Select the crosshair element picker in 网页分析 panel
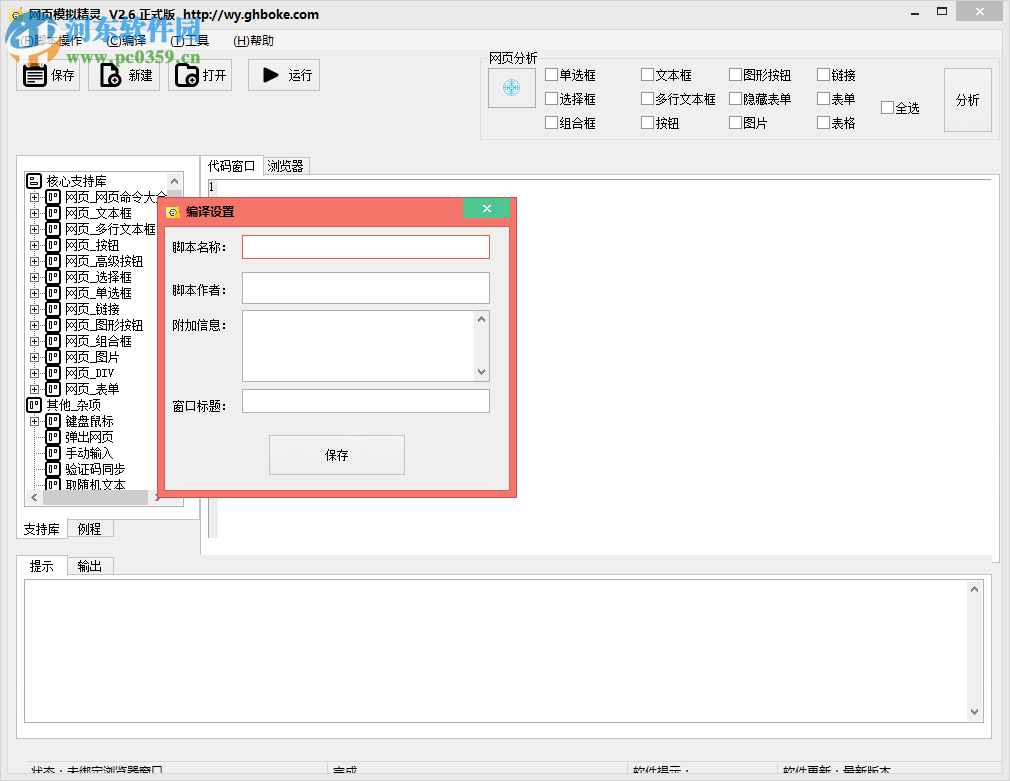Screen dimensions: 1010x781 coord(511,88)
